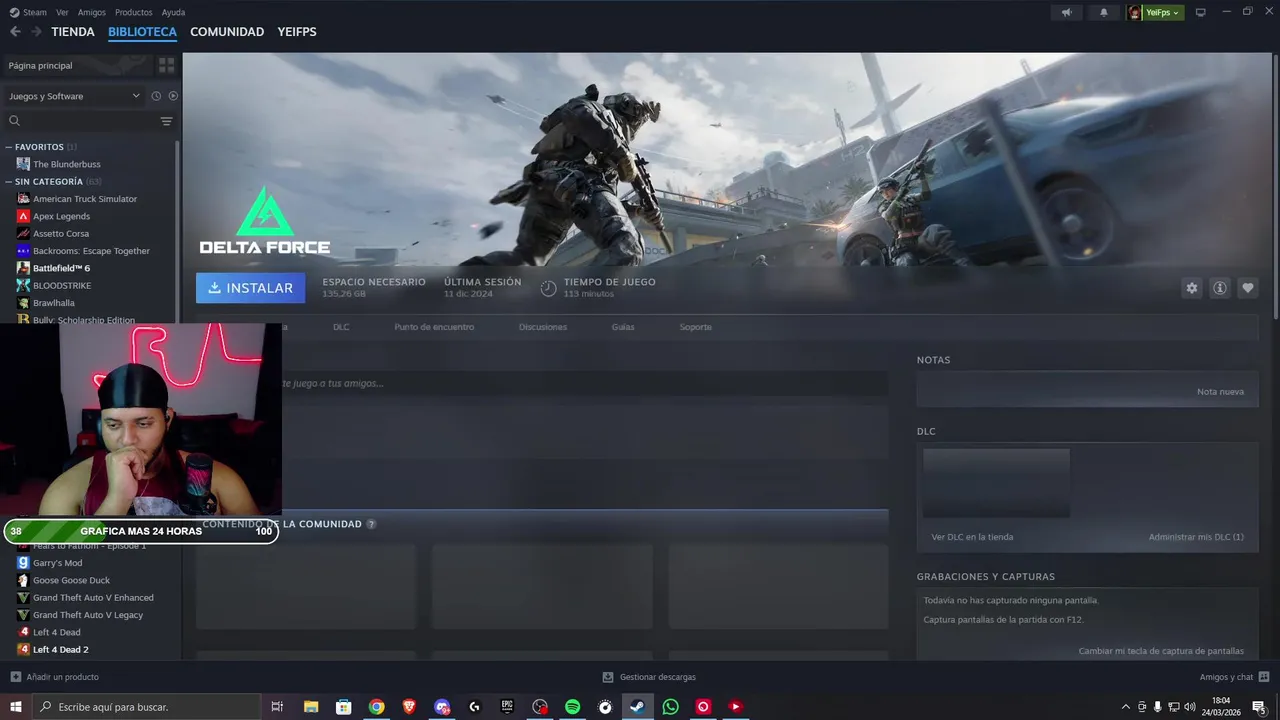
Task: Go back with the left arrow
Action: coord(15,32)
